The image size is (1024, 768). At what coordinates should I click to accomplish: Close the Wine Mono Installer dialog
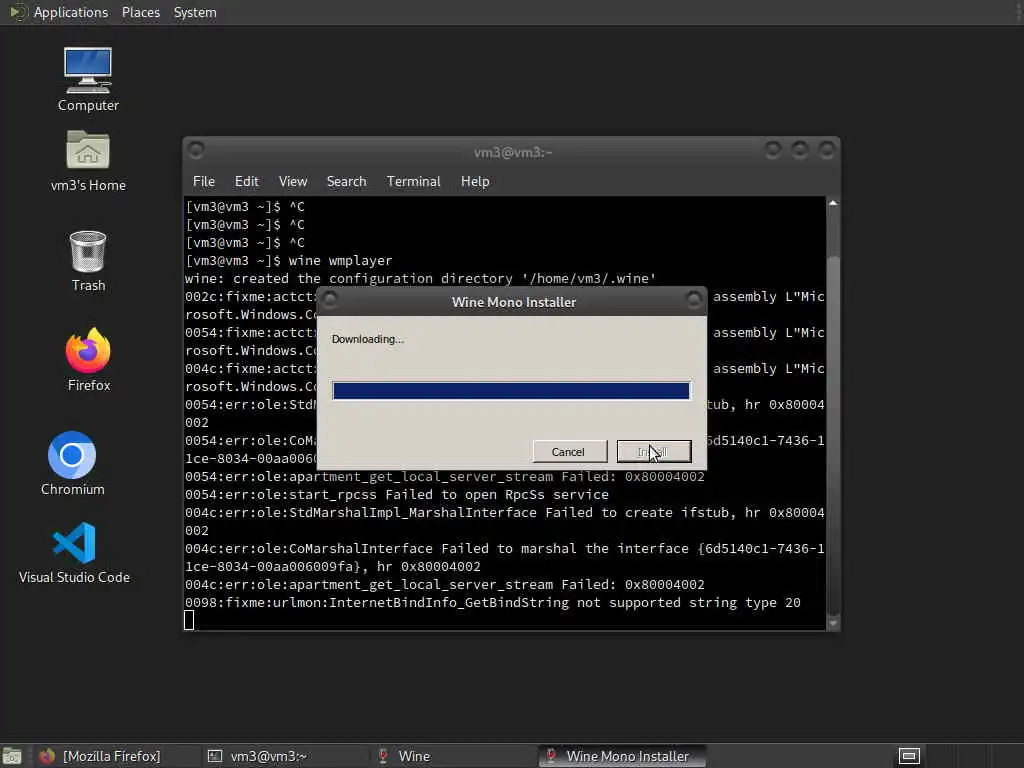coord(694,300)
